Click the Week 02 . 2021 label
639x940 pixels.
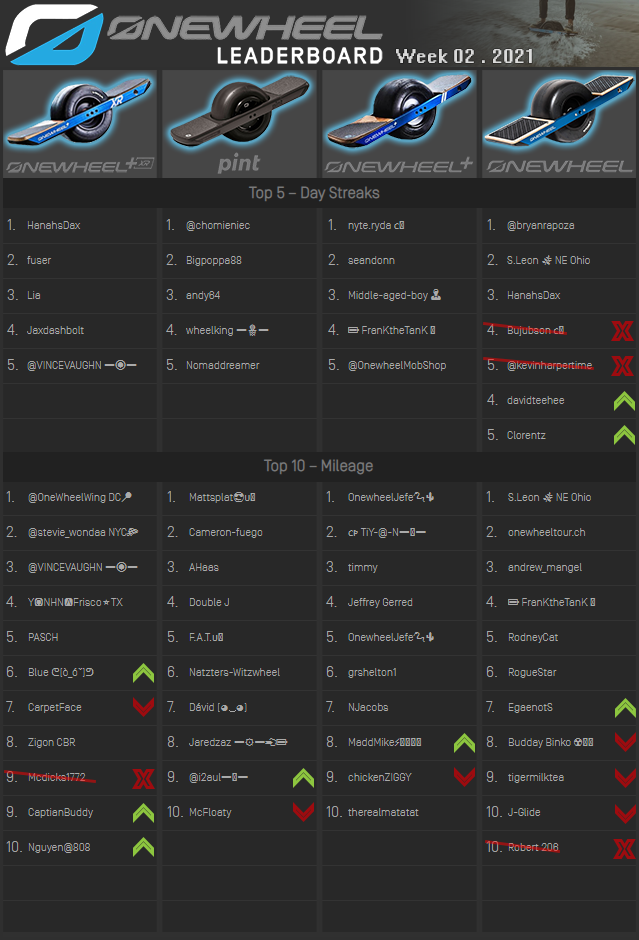coord(464,55)
